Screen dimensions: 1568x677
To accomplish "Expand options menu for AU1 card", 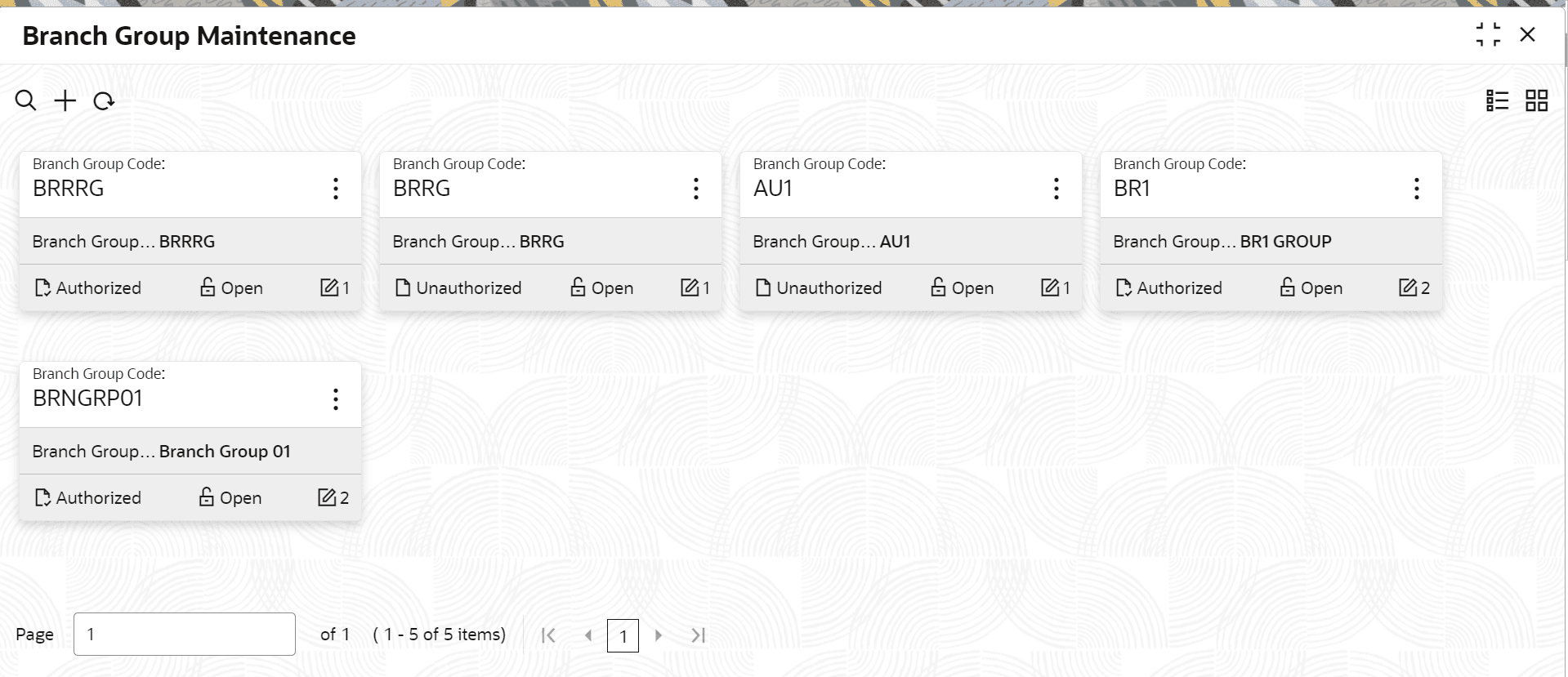I will pos(1057,189).
